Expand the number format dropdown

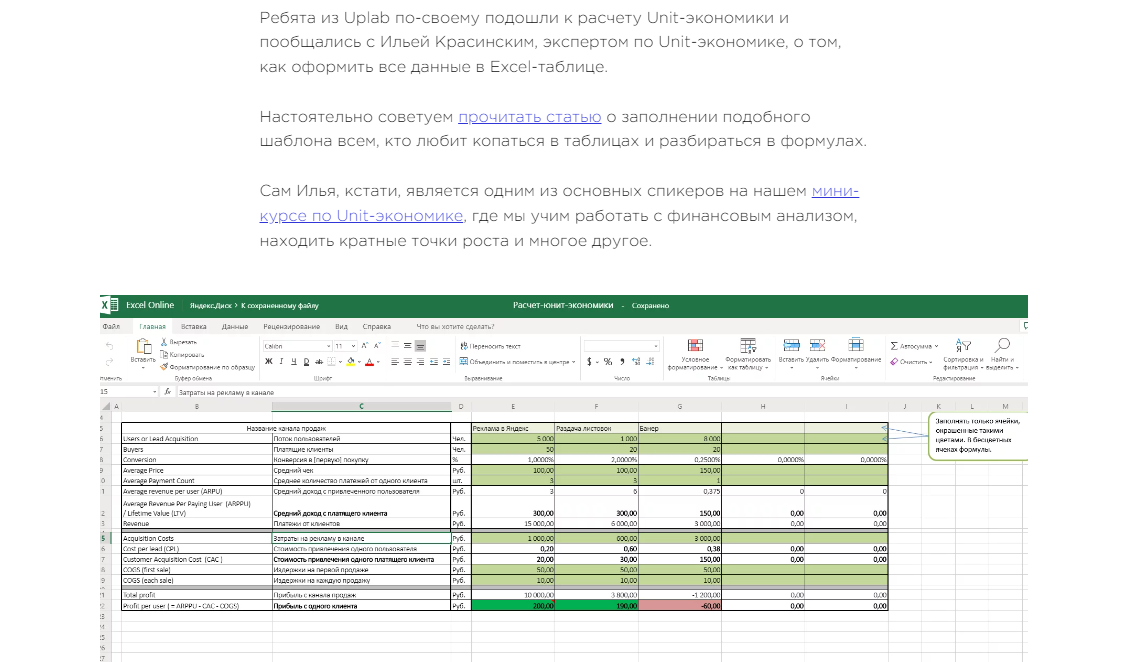(x=622, y=346)
